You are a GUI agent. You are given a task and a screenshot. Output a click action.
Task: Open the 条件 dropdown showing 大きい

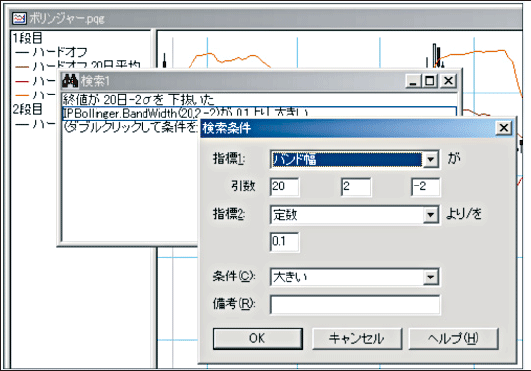[431, 277]
